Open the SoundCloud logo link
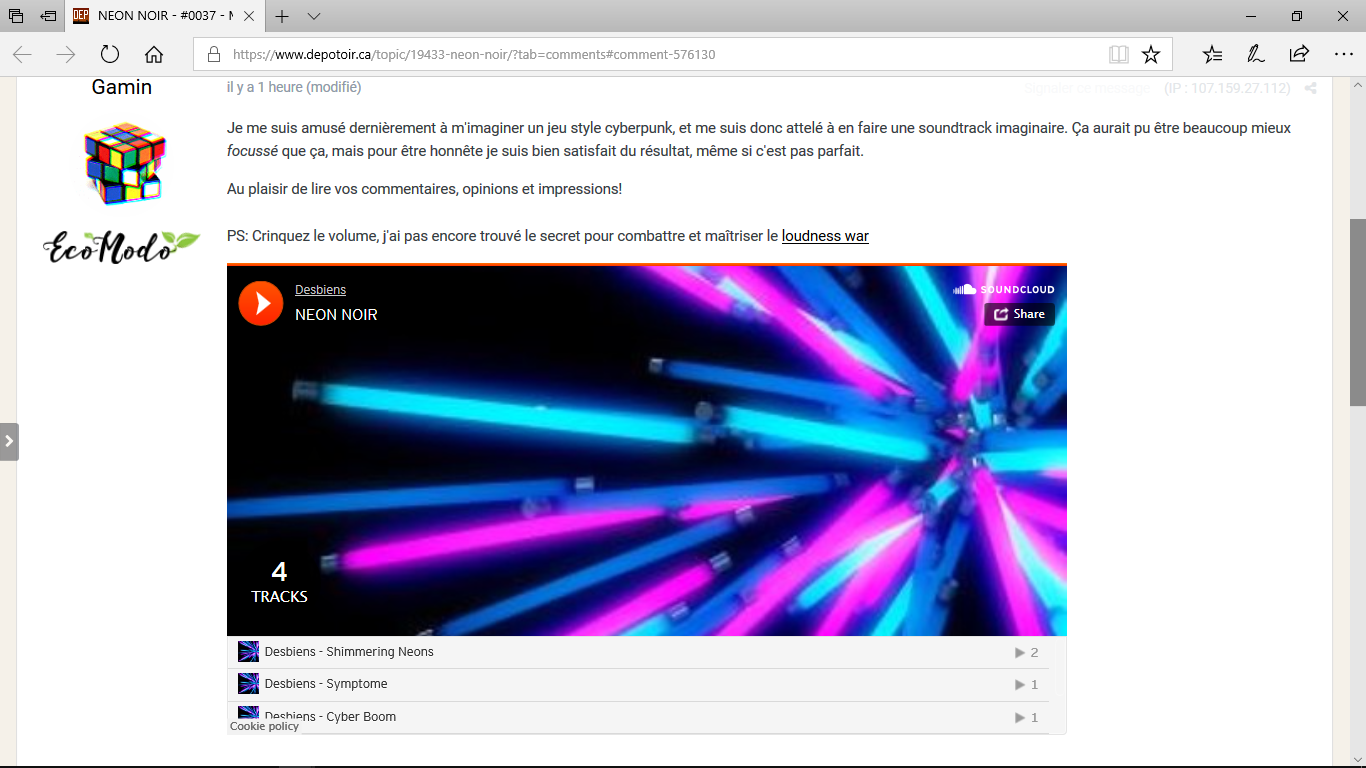The height and width of the screenshot is (768, 1366). (x=1004, y=289)
